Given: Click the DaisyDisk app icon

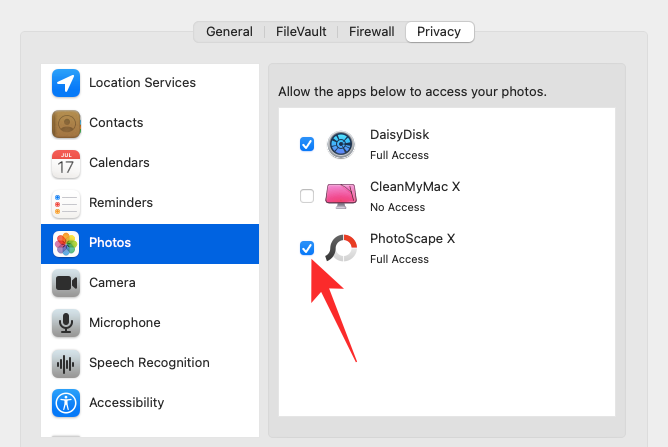Looking at the screenshot, I should click(342, 144).
